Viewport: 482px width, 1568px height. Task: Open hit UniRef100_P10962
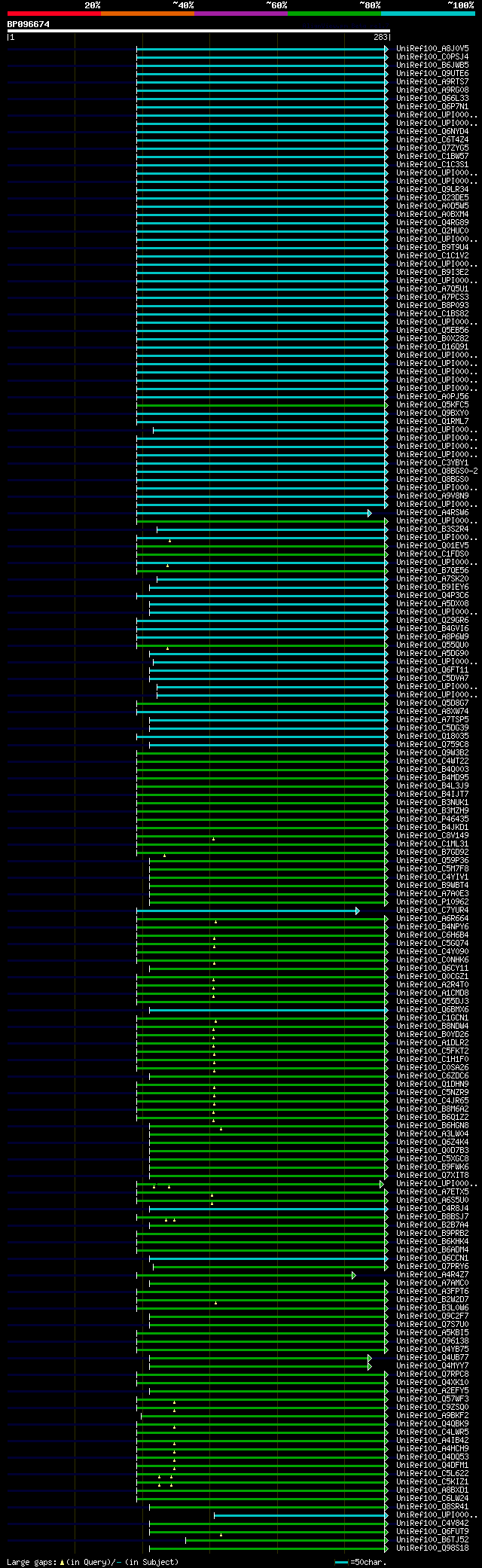click(x=432, y=901)
